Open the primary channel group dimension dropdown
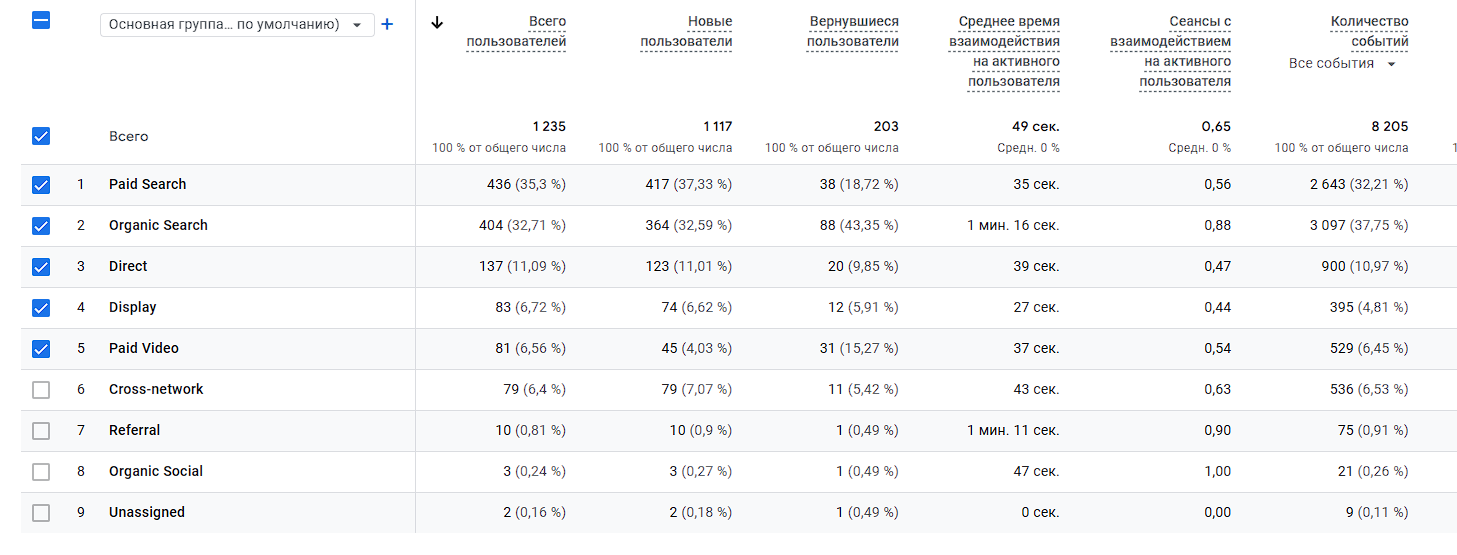 [x=237, y=25]
